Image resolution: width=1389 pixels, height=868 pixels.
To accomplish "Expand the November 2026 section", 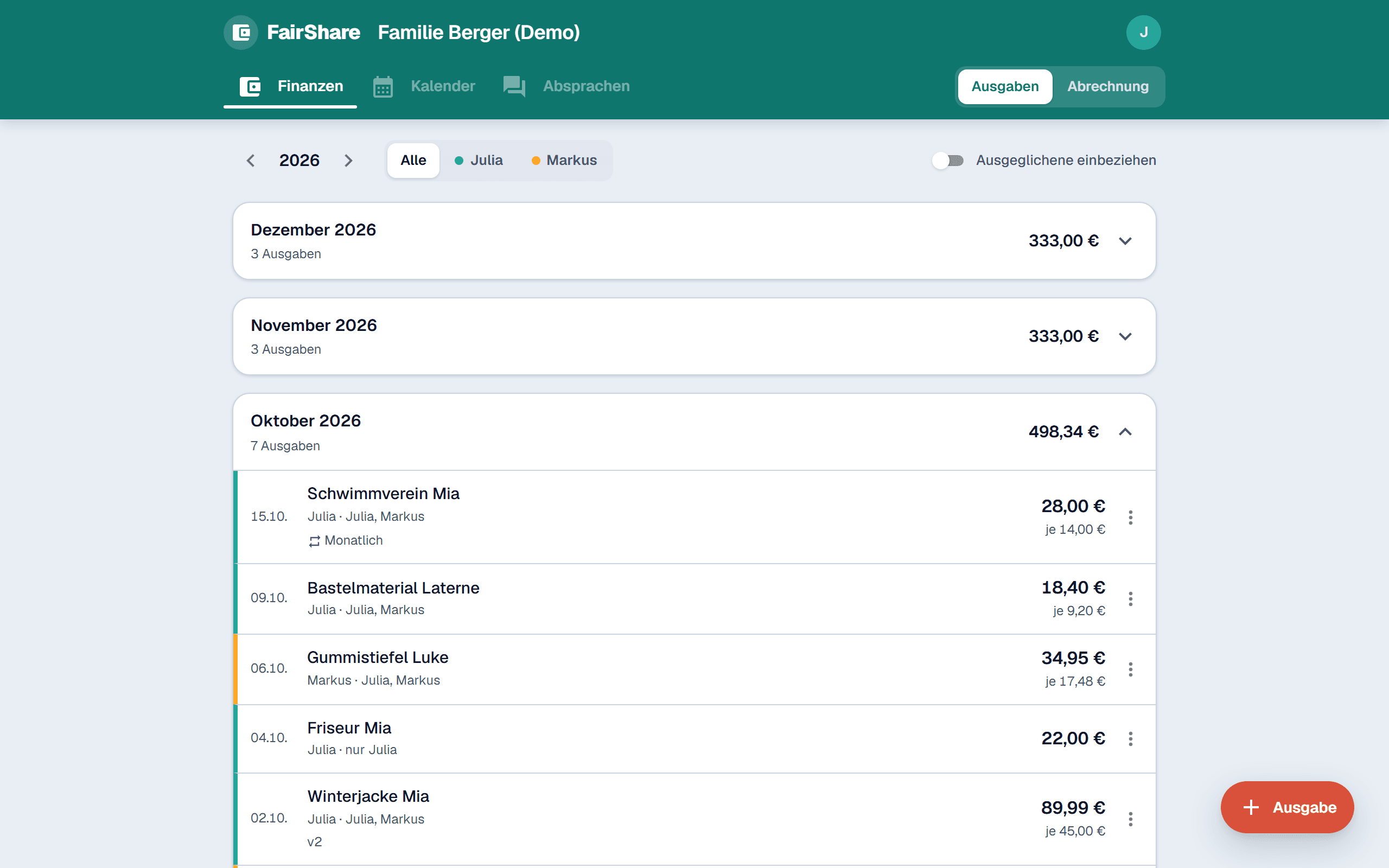I will pyautogui.click(x=1125, y=336).
